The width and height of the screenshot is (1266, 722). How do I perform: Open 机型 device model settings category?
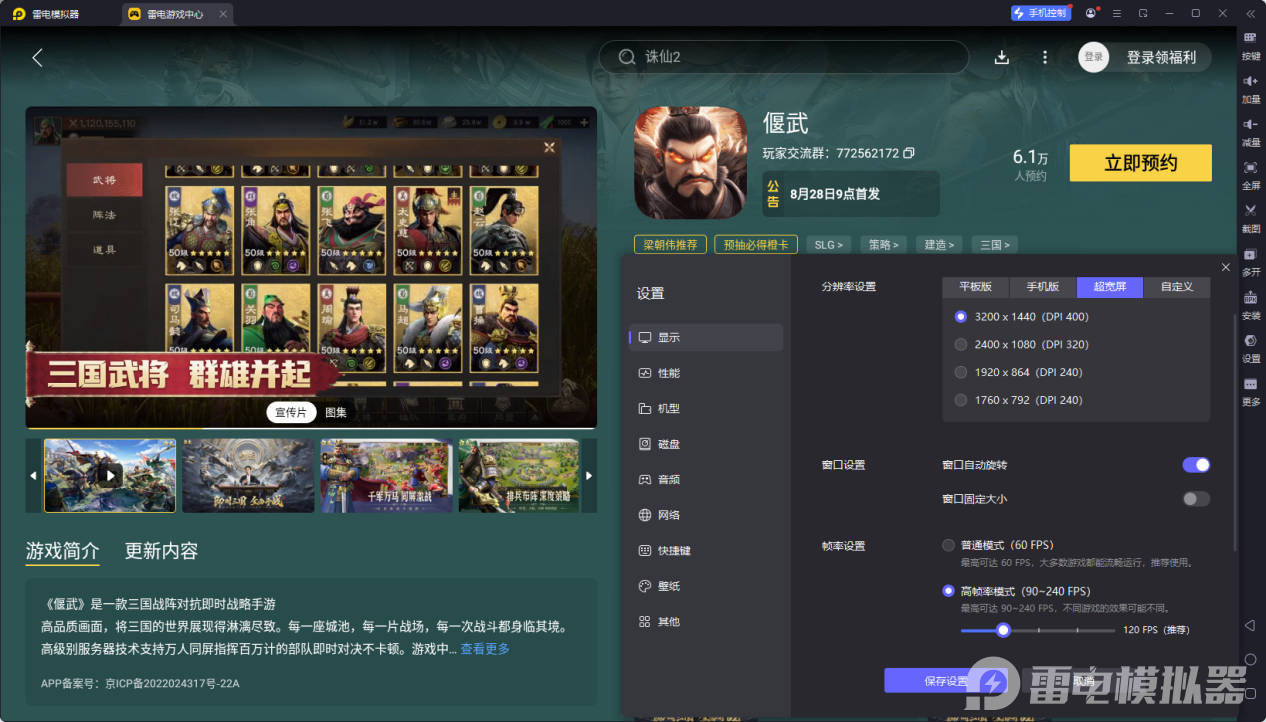coord(706,409)
